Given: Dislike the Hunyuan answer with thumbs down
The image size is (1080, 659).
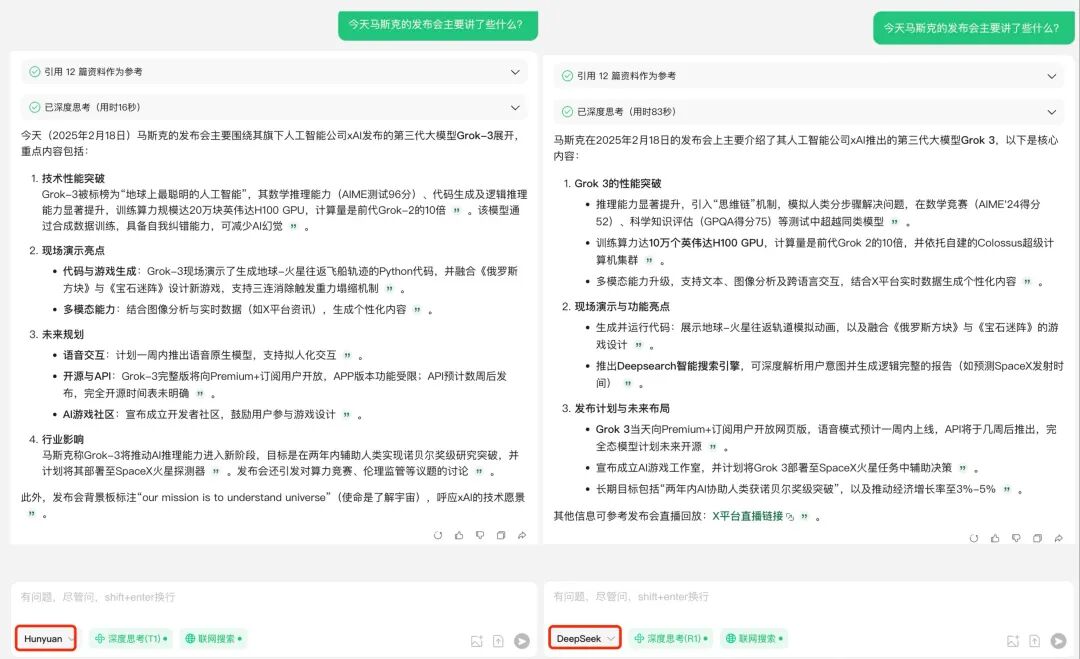Looking at the screenshot, I should [x=480, y=535].
